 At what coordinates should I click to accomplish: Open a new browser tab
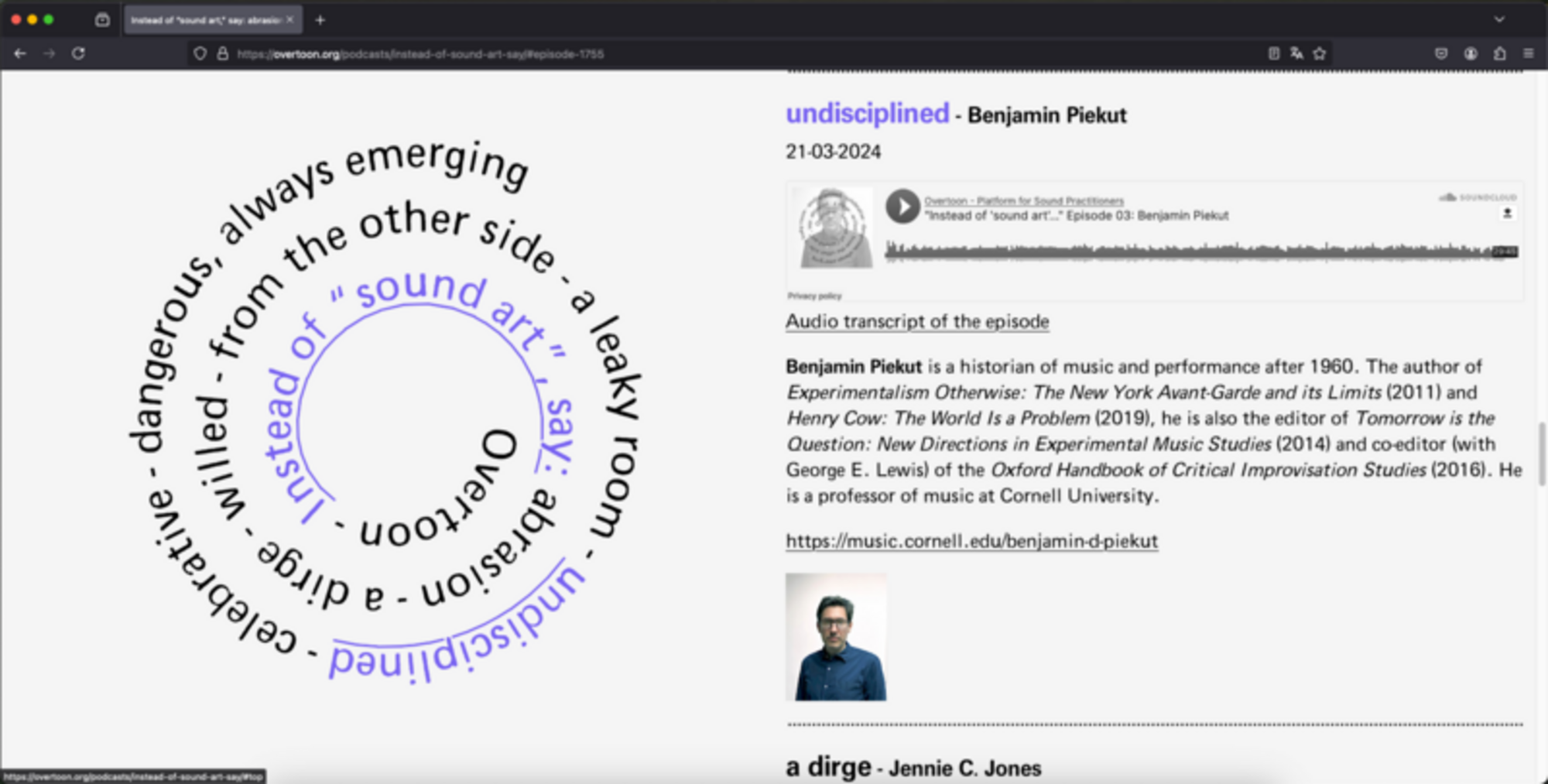[320, 20]
